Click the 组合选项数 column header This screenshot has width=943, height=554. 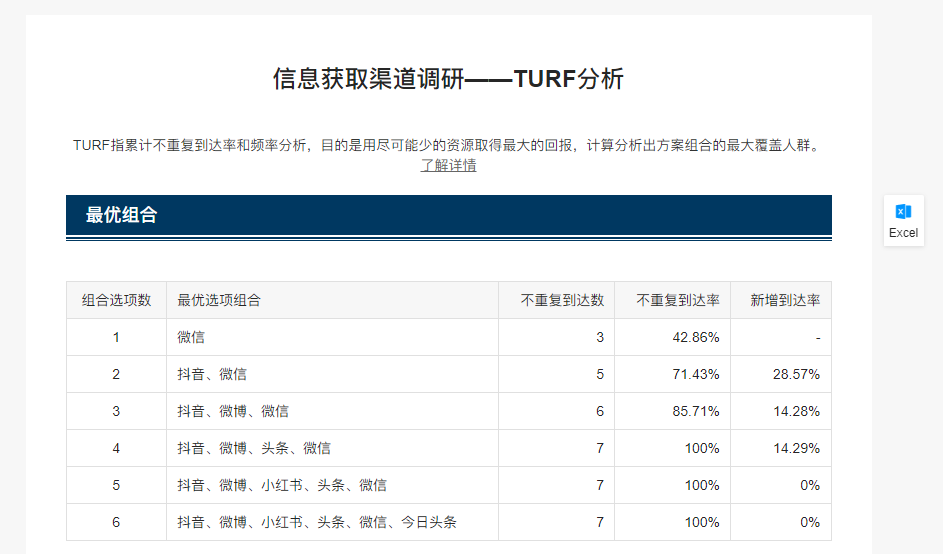[x=116, y=300]
